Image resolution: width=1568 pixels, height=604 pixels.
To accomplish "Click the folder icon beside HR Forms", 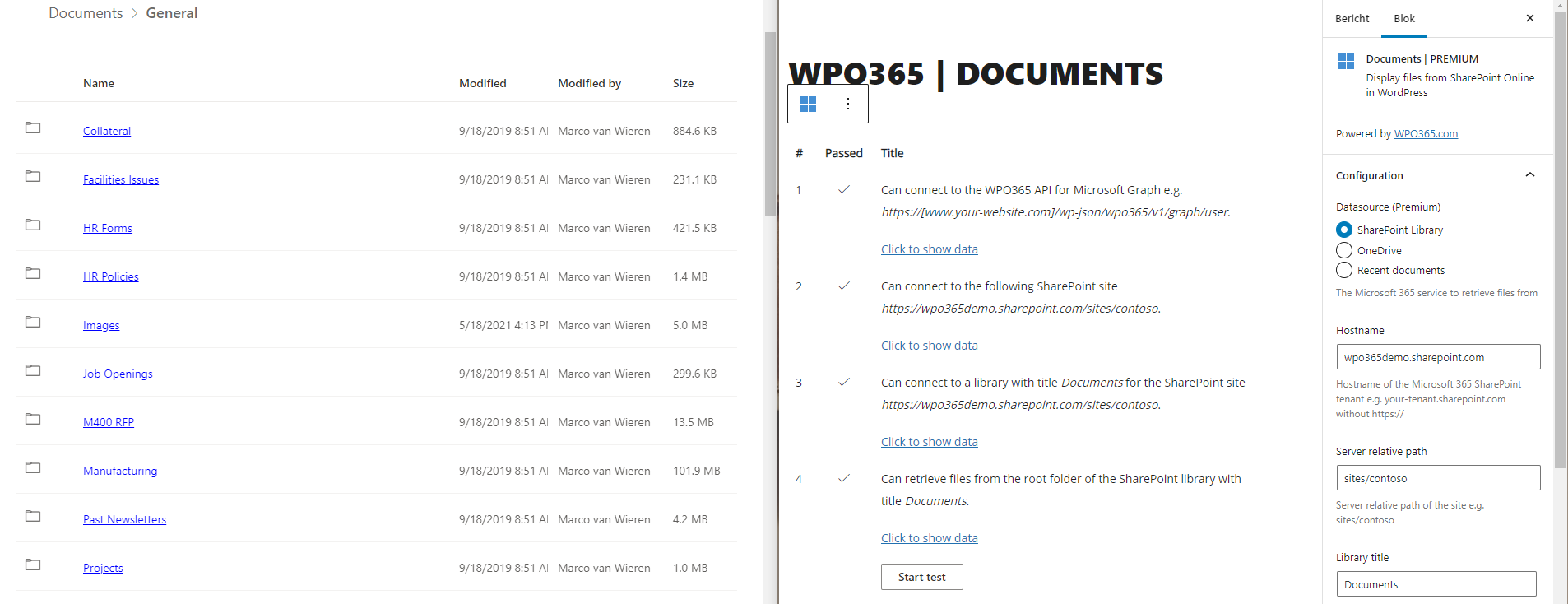I will (x=33, y=225).
